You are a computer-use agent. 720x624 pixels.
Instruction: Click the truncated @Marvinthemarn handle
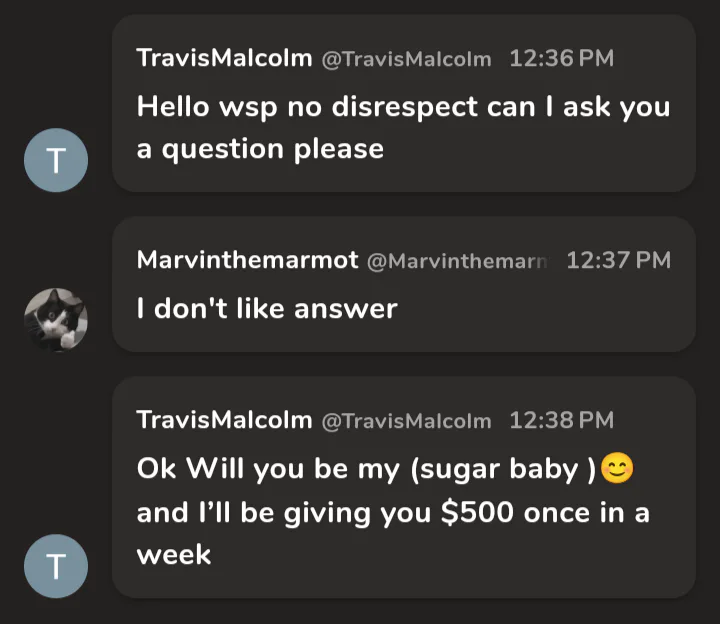tap(458, 261)
